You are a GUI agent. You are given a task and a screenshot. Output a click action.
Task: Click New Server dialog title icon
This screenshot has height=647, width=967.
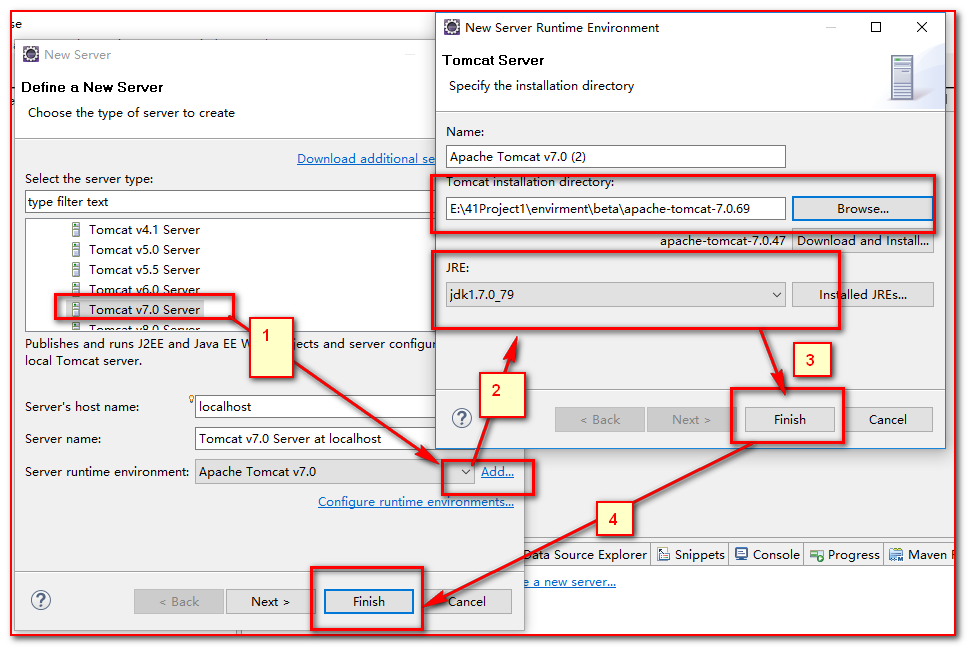(31, 54)
